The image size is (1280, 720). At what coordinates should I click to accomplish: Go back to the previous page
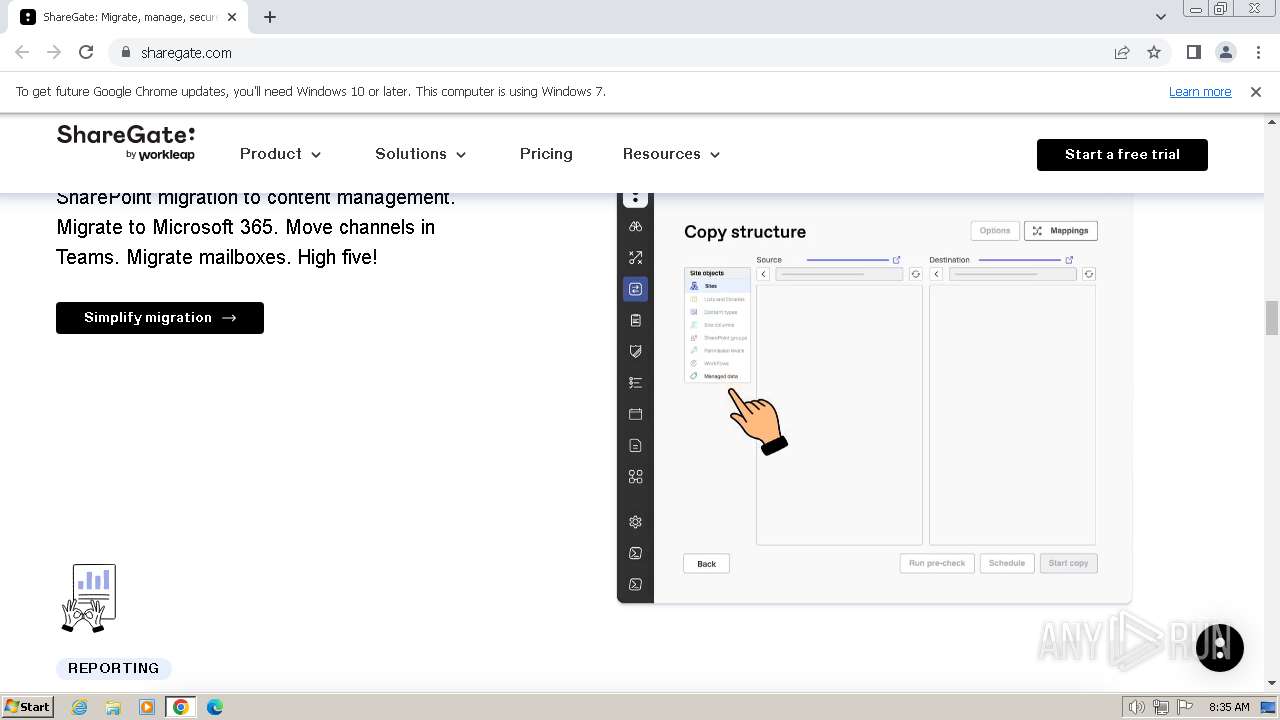[x=22, y=52]
